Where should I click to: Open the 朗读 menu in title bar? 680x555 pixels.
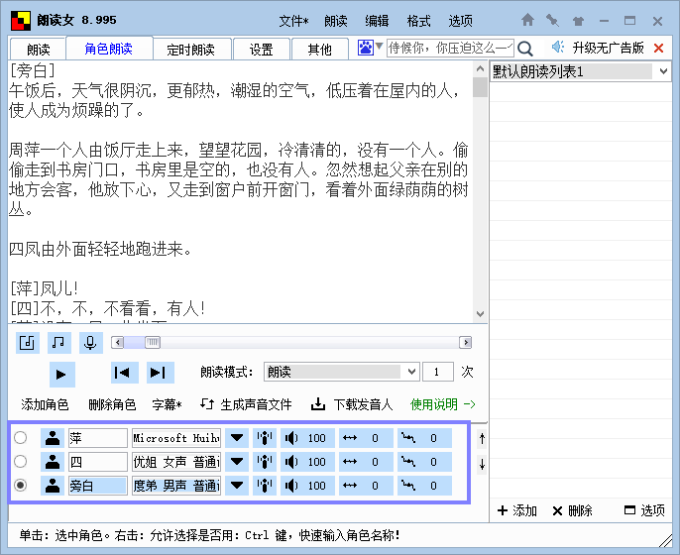pos(336,21)
